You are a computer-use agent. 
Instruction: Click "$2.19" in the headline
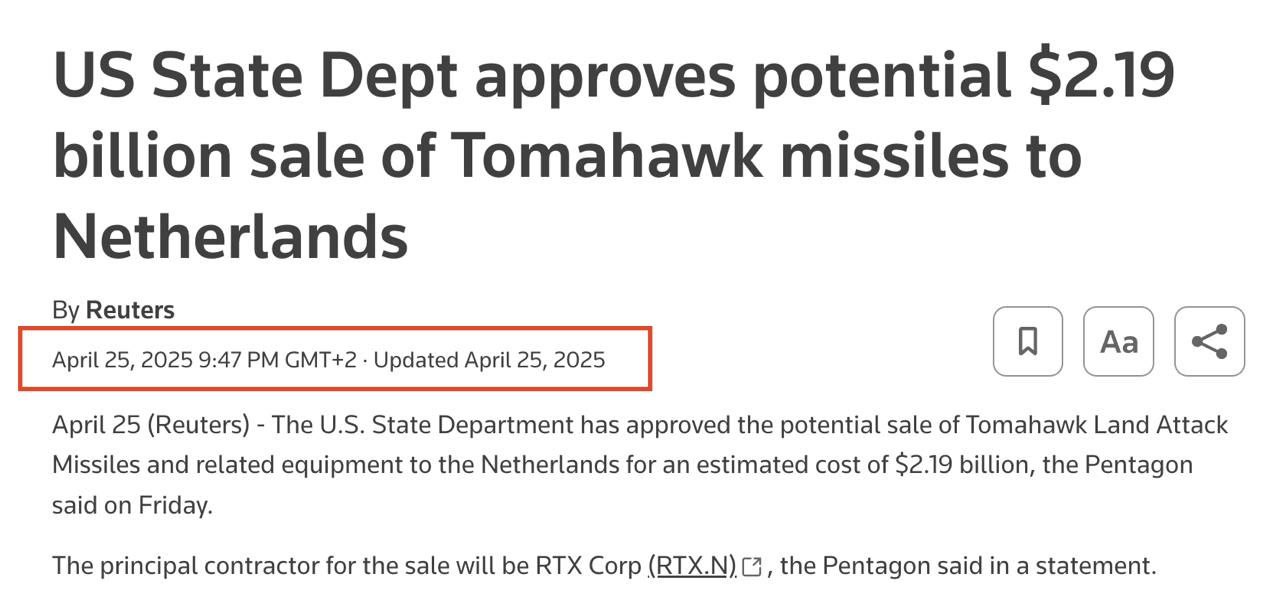pyautogui.click(x=1100, y=75)
